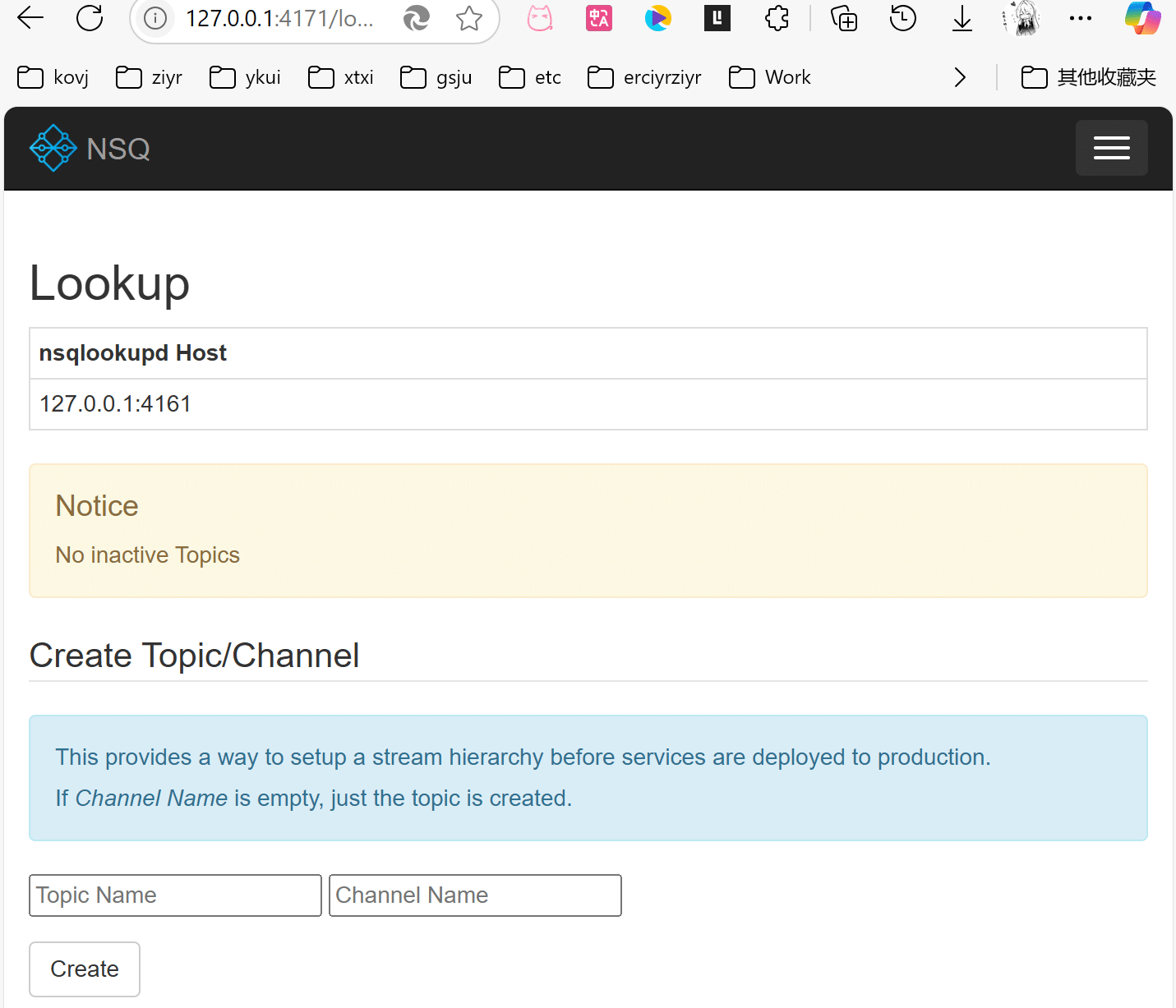Image resolution: width=1176 pixels, height=1008 pixels.
Task: Open the Work bookmarks folder
Action: click(x=770, y=78)
